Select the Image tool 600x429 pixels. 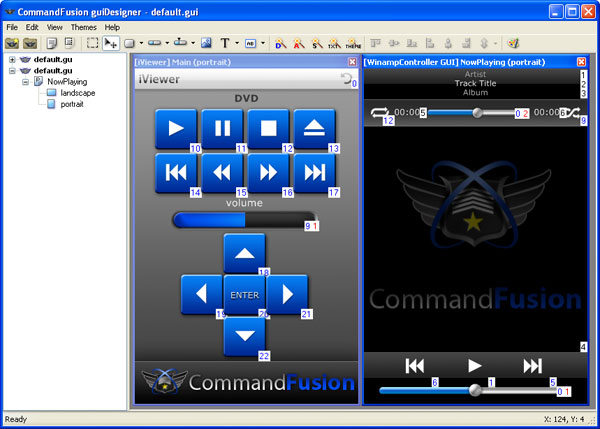click(x=206, y=43)
